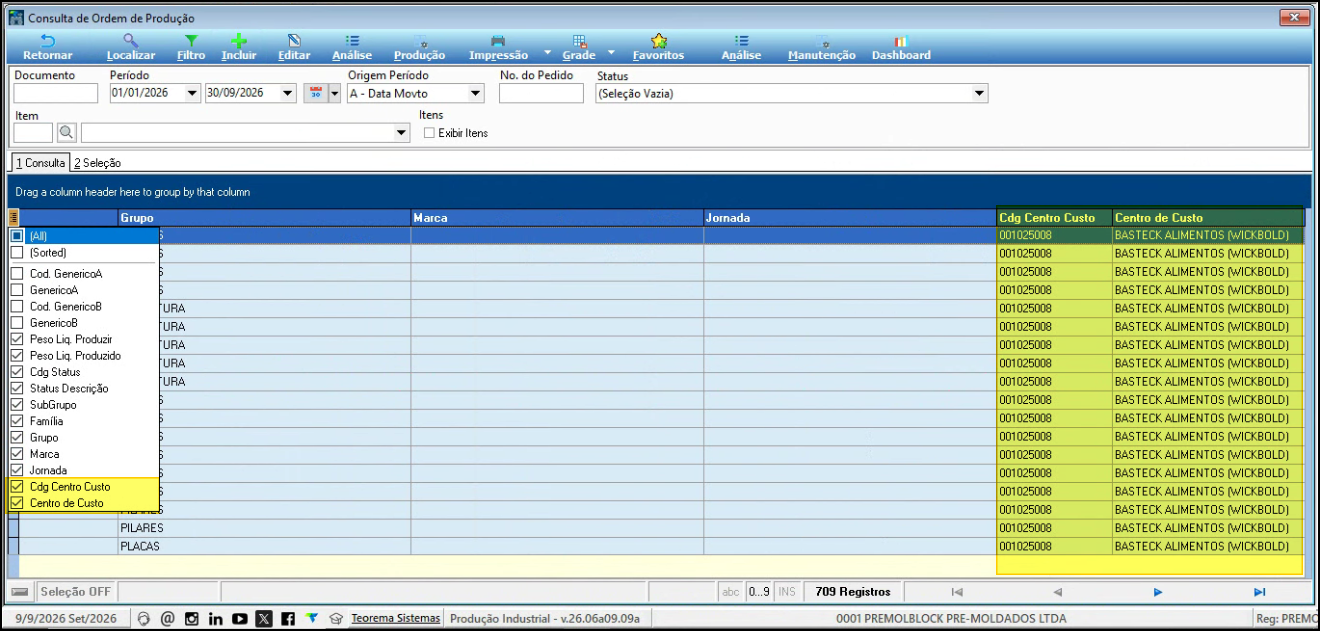
Task: Uncheck the Jornada column option
Action: pos(17,470)
